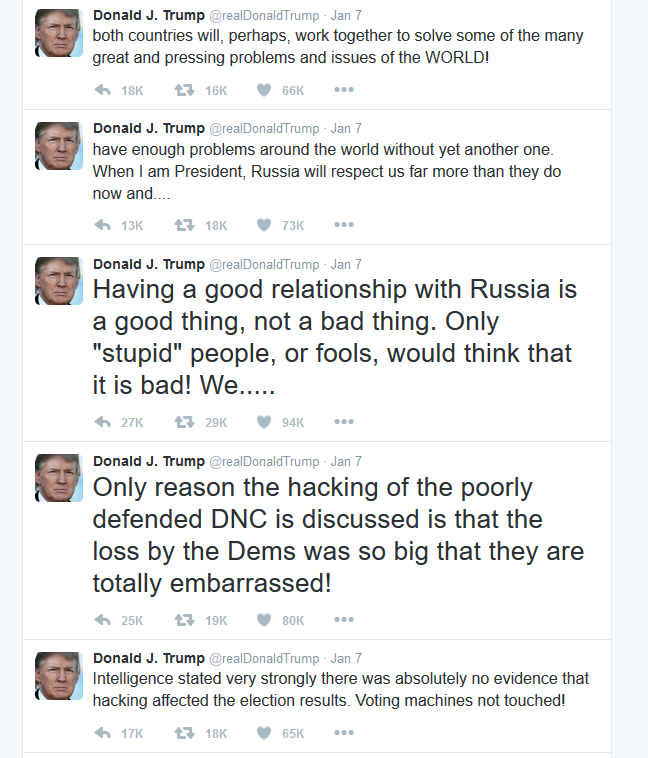Open more options on the 'good relationship with Russia' tweet
The height and width of the screenshot is (758, 648).
coord(344,422)
